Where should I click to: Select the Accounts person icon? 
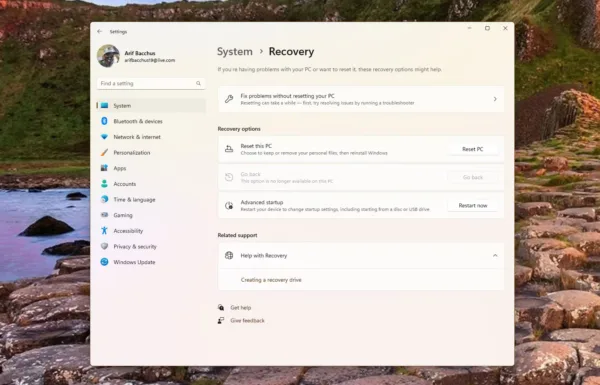click(104, 184)
